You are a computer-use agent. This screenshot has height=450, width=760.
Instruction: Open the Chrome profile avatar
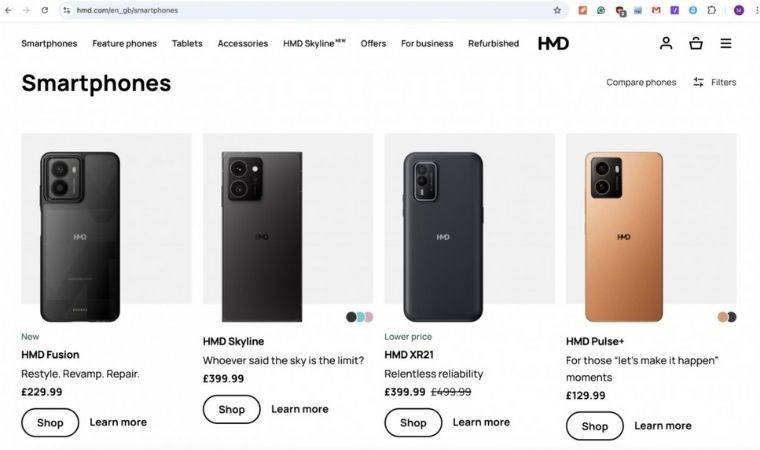(x=739, y=10)
